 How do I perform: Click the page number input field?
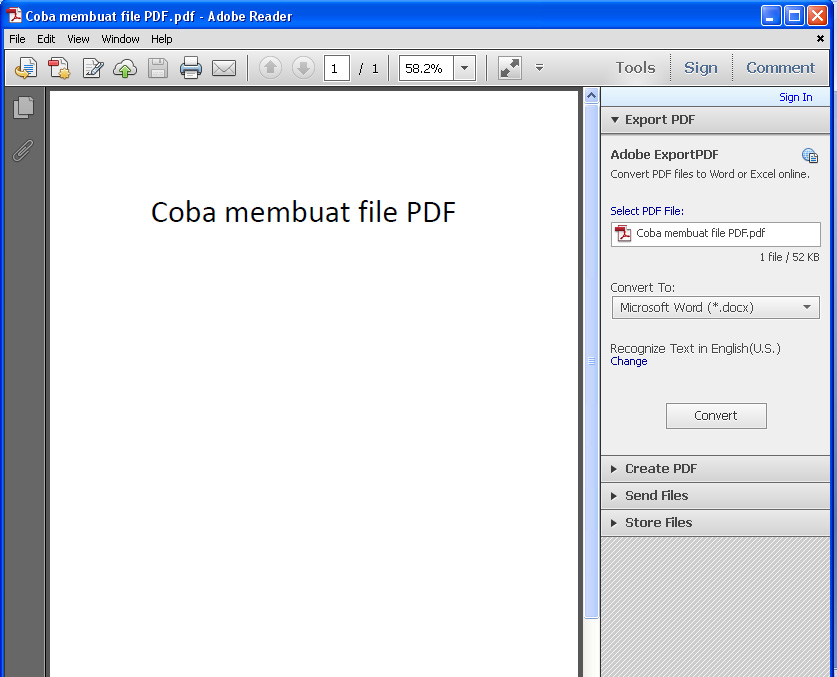[336, 68]
